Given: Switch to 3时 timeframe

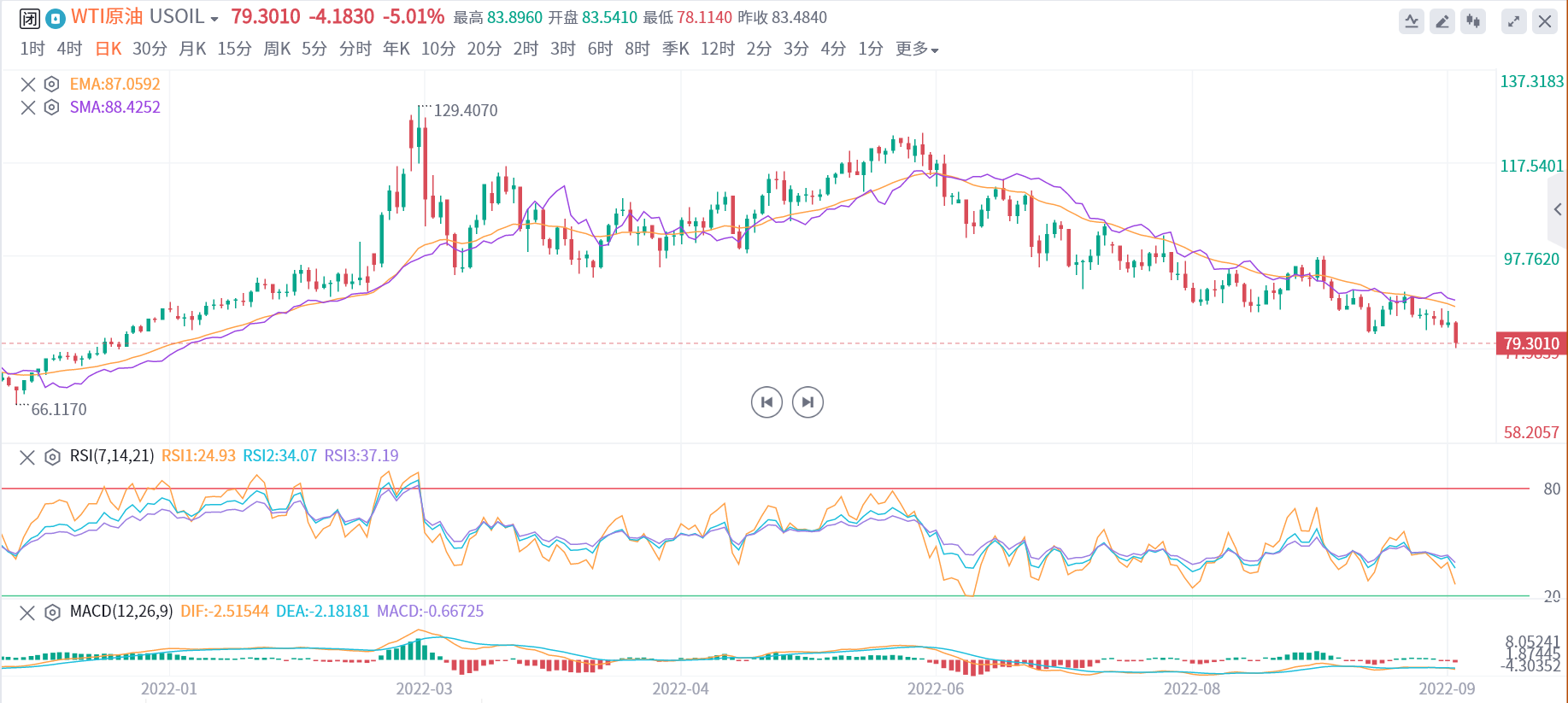Looking at the screenshot, I should click(563, 49).
